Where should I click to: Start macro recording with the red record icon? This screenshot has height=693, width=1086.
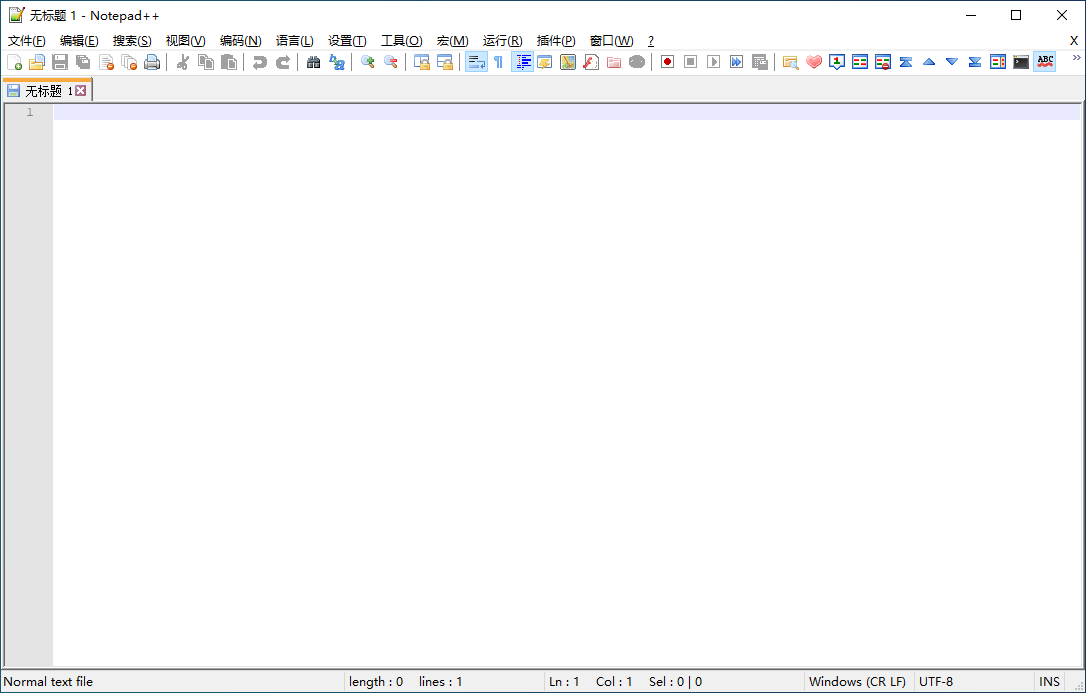(666, 61)
